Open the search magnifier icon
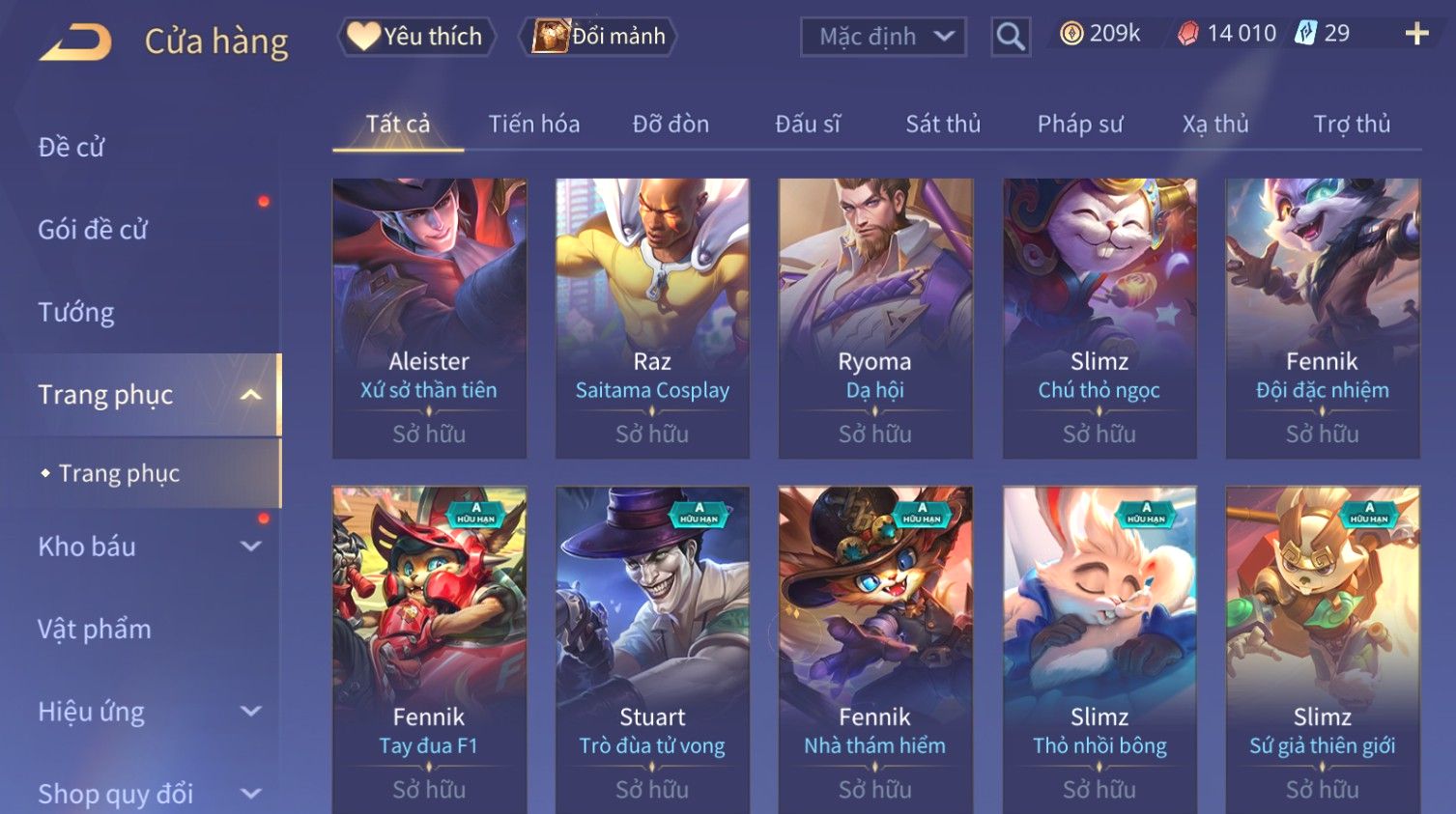The image size is (1456, 814). pos(1011,37)
